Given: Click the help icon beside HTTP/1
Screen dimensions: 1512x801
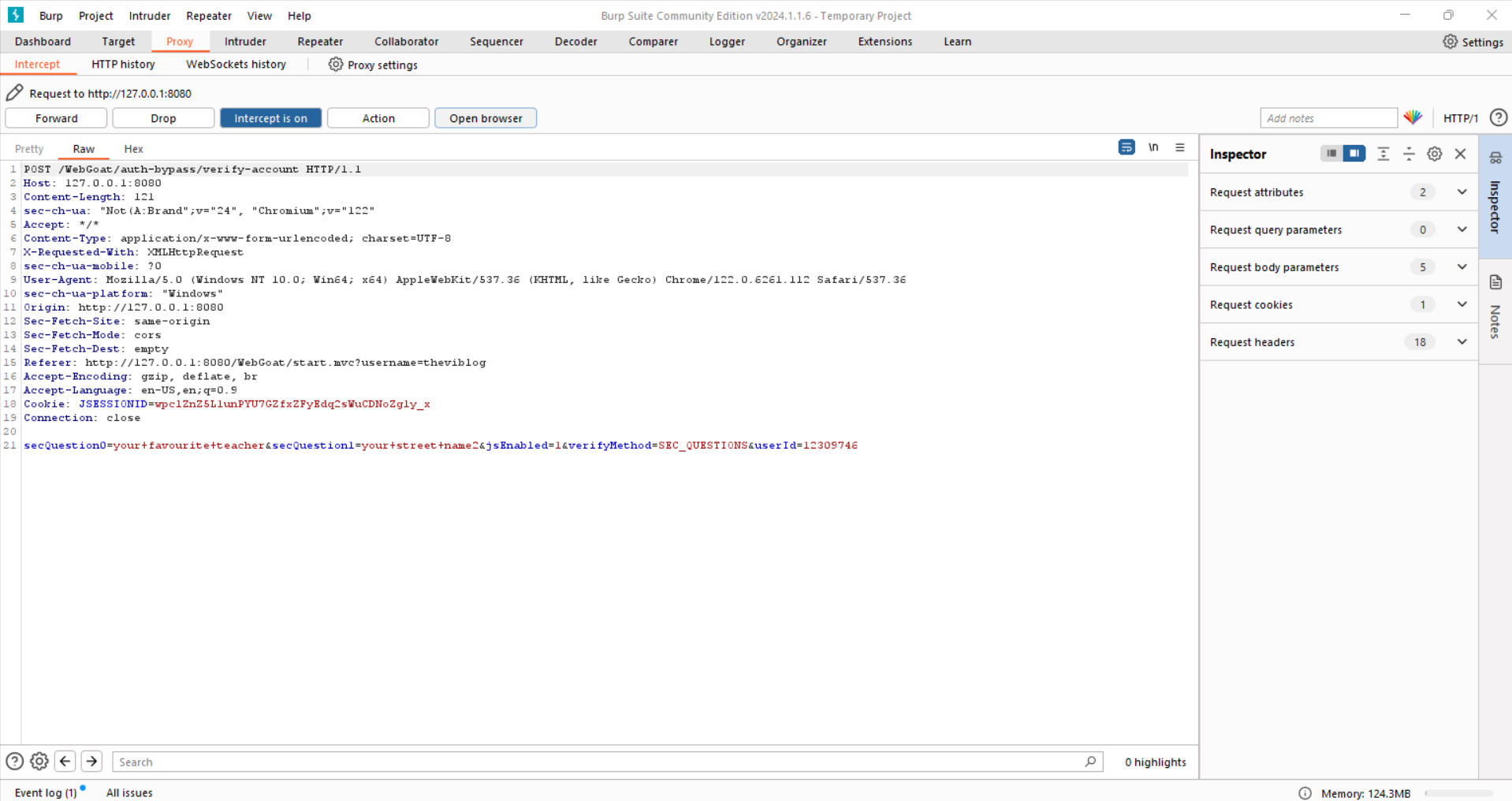Looking at the screenshot, I should pos(1498,117).
